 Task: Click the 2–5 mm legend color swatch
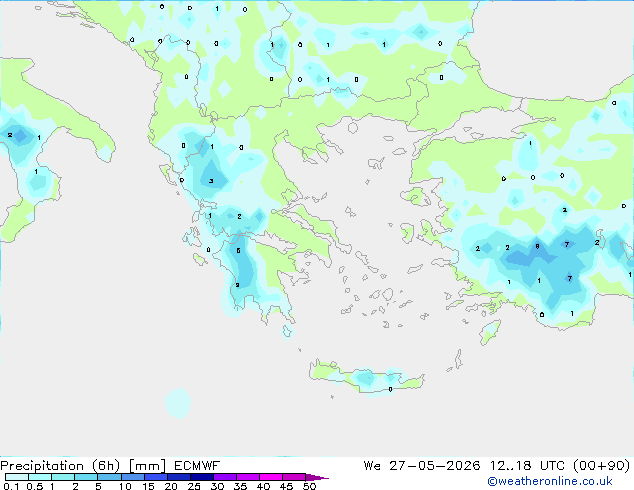tap(86, 477)
